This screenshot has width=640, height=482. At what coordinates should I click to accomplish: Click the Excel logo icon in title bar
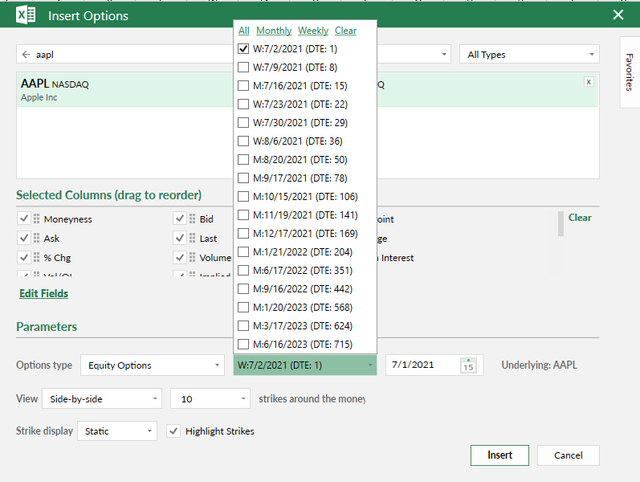[26, 16]
